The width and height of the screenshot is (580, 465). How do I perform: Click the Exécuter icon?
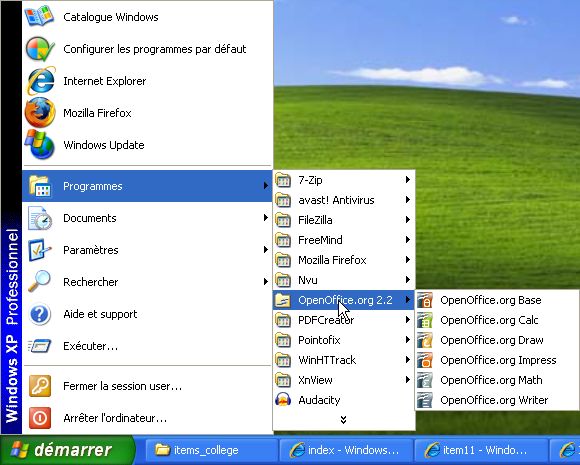coord(39,346)
